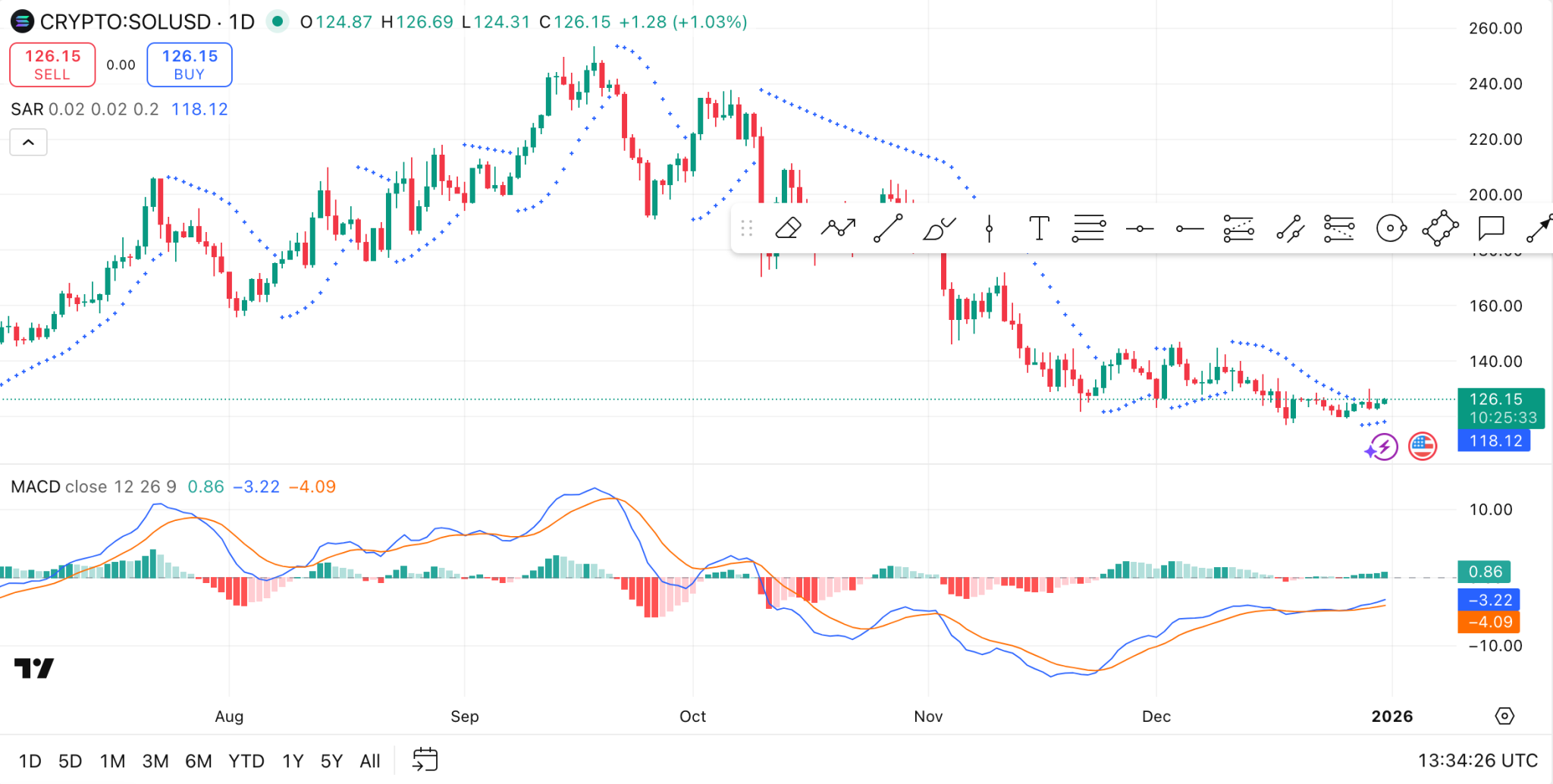Open chart settings gear icon

tap(1504, 716)
